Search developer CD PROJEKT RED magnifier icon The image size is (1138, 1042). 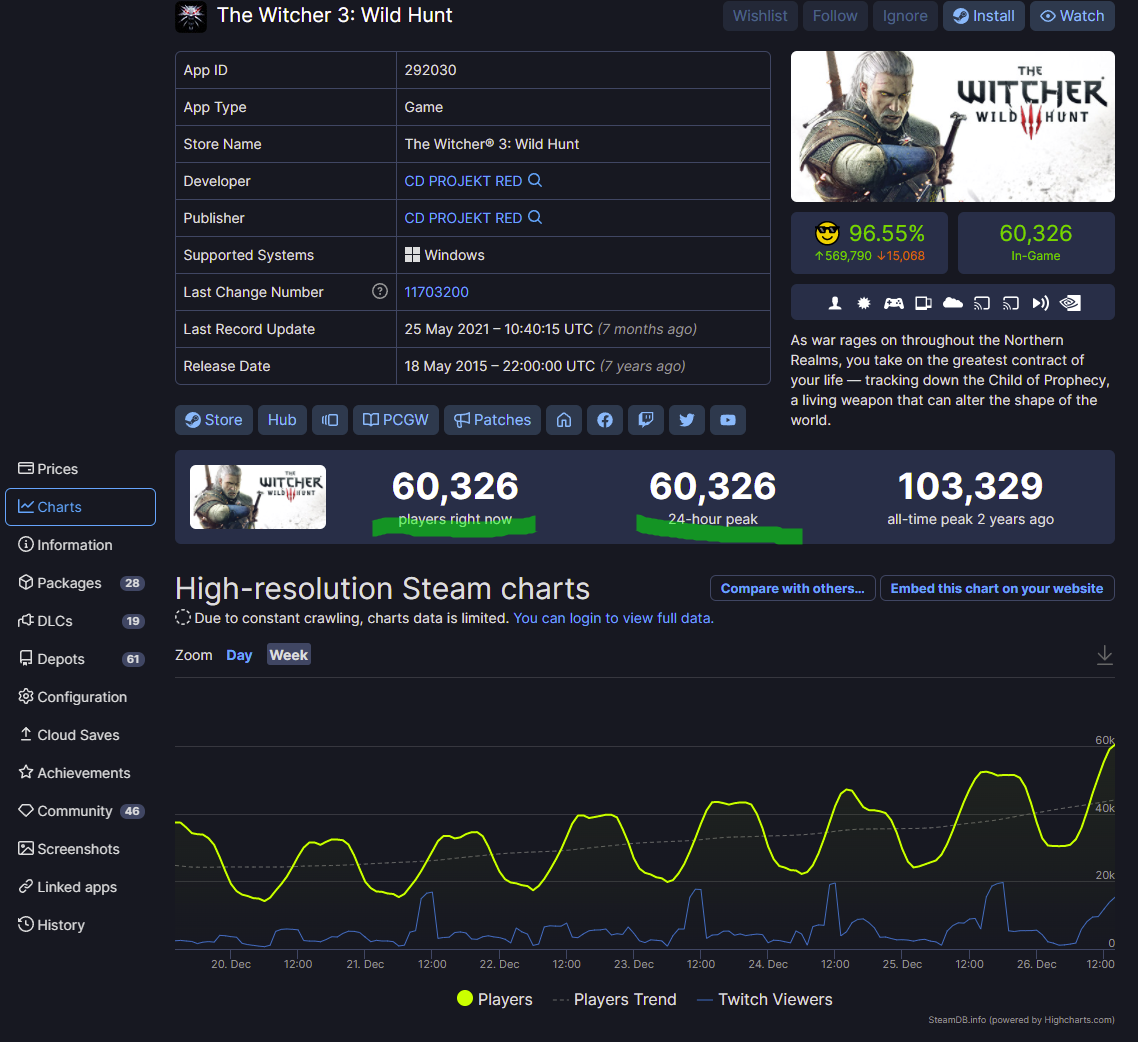535,180
